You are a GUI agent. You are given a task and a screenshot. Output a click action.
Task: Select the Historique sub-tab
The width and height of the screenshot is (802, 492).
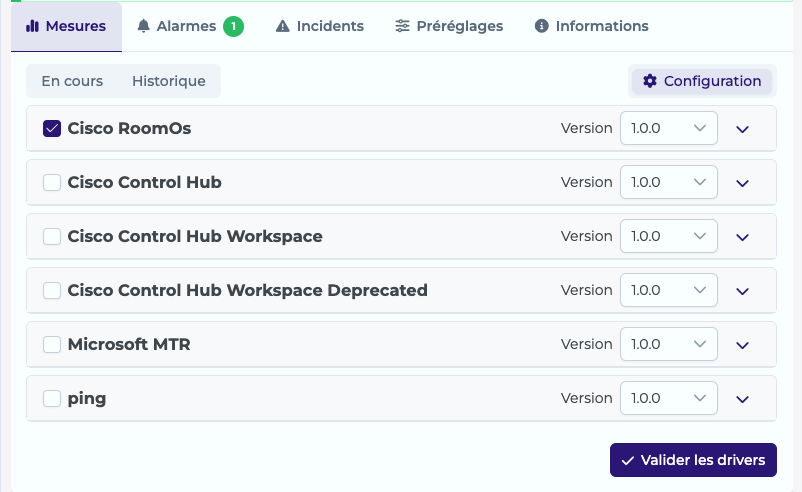(169, 81)
